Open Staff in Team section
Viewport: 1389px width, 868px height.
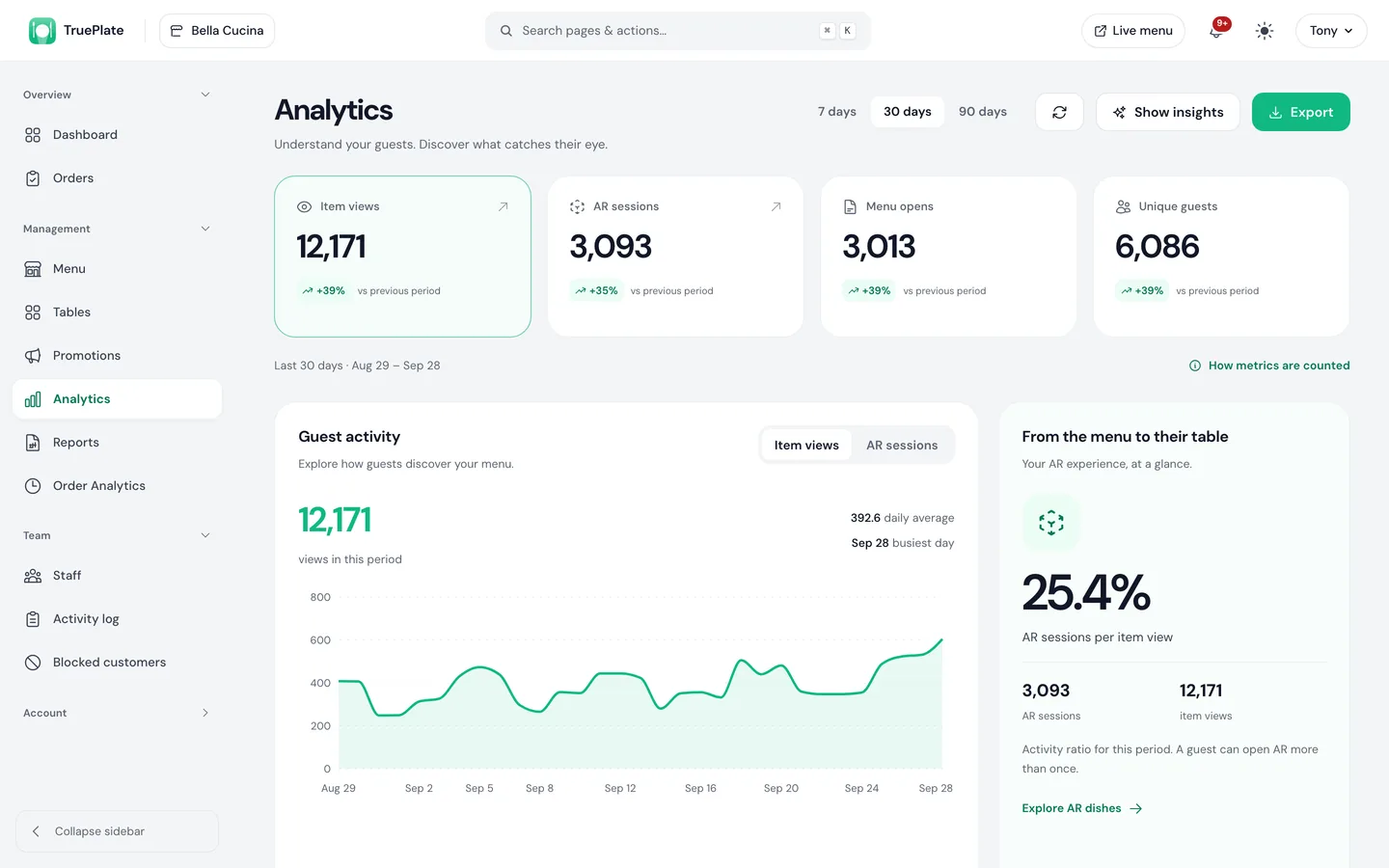pos(117,576)
